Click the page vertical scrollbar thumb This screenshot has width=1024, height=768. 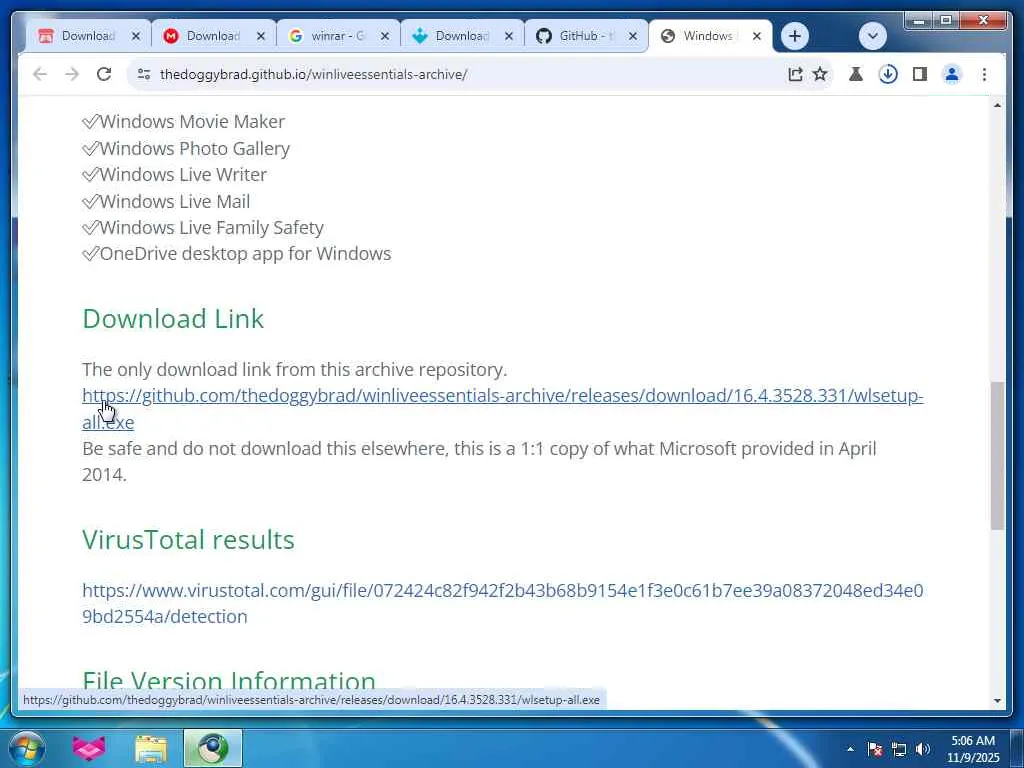(997, 456)
